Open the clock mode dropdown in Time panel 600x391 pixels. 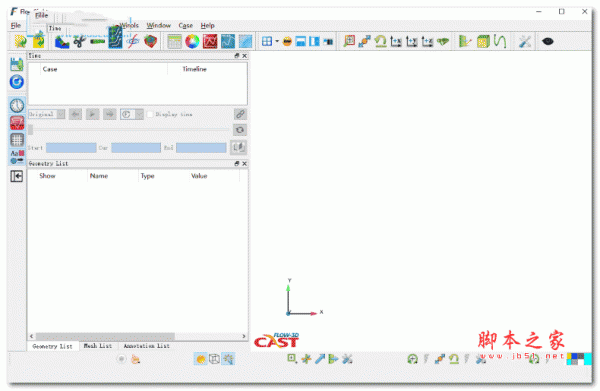pos(132,114)
